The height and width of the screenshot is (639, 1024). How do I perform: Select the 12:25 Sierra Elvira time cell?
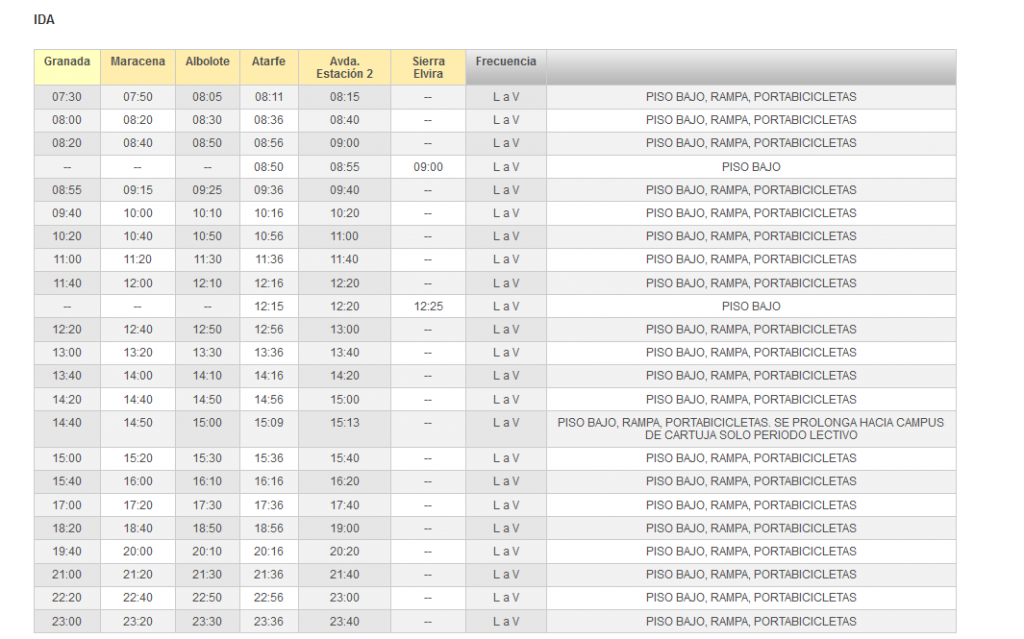tap(428, 306)
